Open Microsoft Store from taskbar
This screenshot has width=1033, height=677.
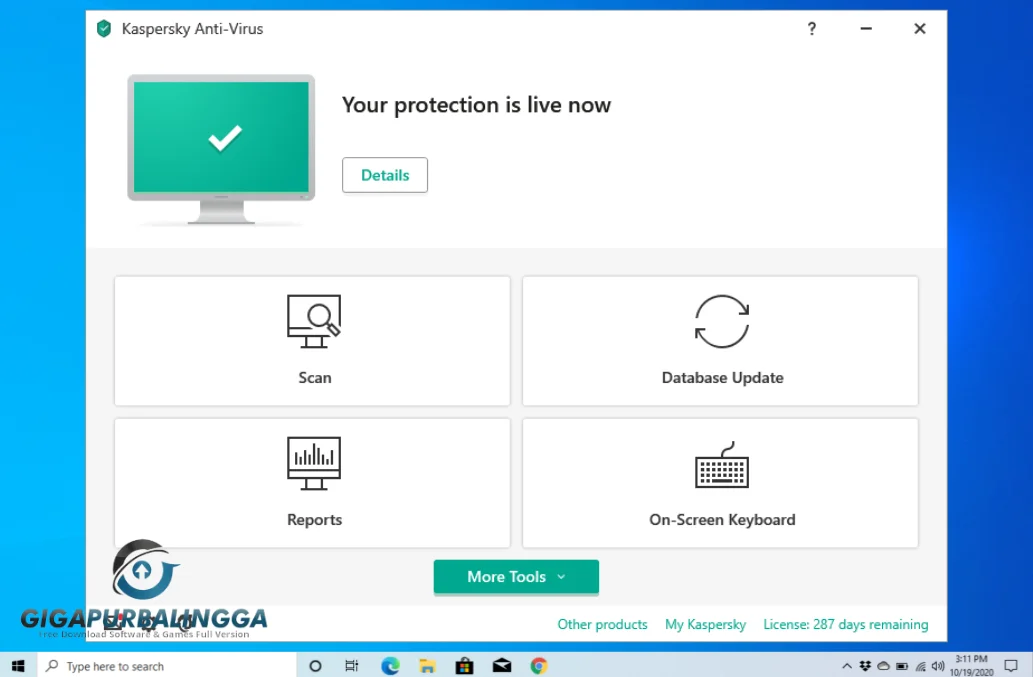pos(464,666)
